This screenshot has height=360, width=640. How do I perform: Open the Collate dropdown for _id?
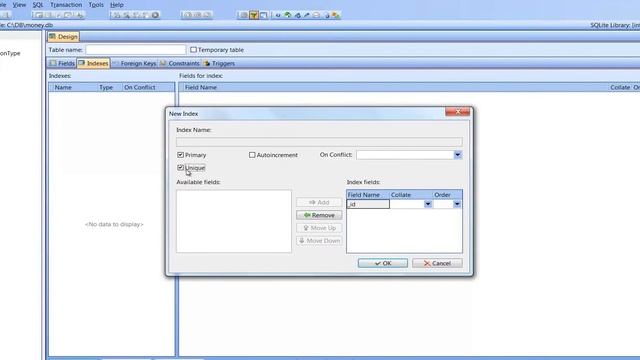(x=427, y=204)
